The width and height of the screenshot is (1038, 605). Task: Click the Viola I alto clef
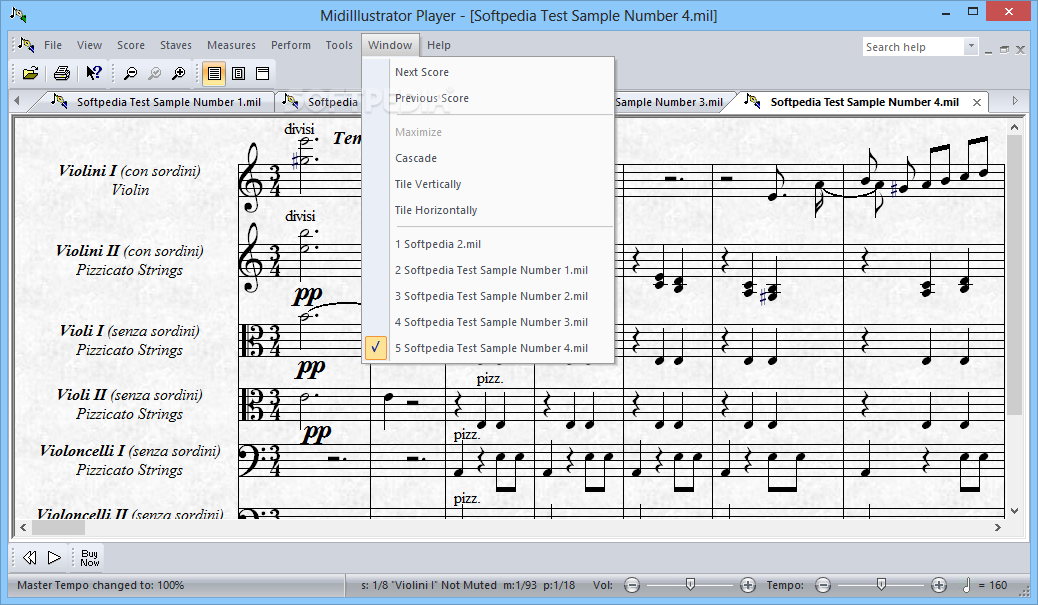tap(252, 340)
